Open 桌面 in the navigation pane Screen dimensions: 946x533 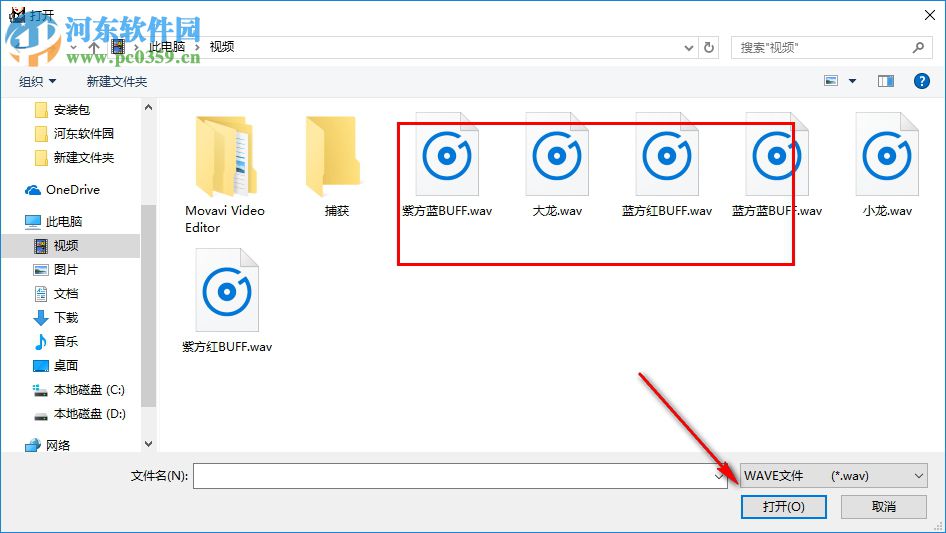tap(56, 366)
